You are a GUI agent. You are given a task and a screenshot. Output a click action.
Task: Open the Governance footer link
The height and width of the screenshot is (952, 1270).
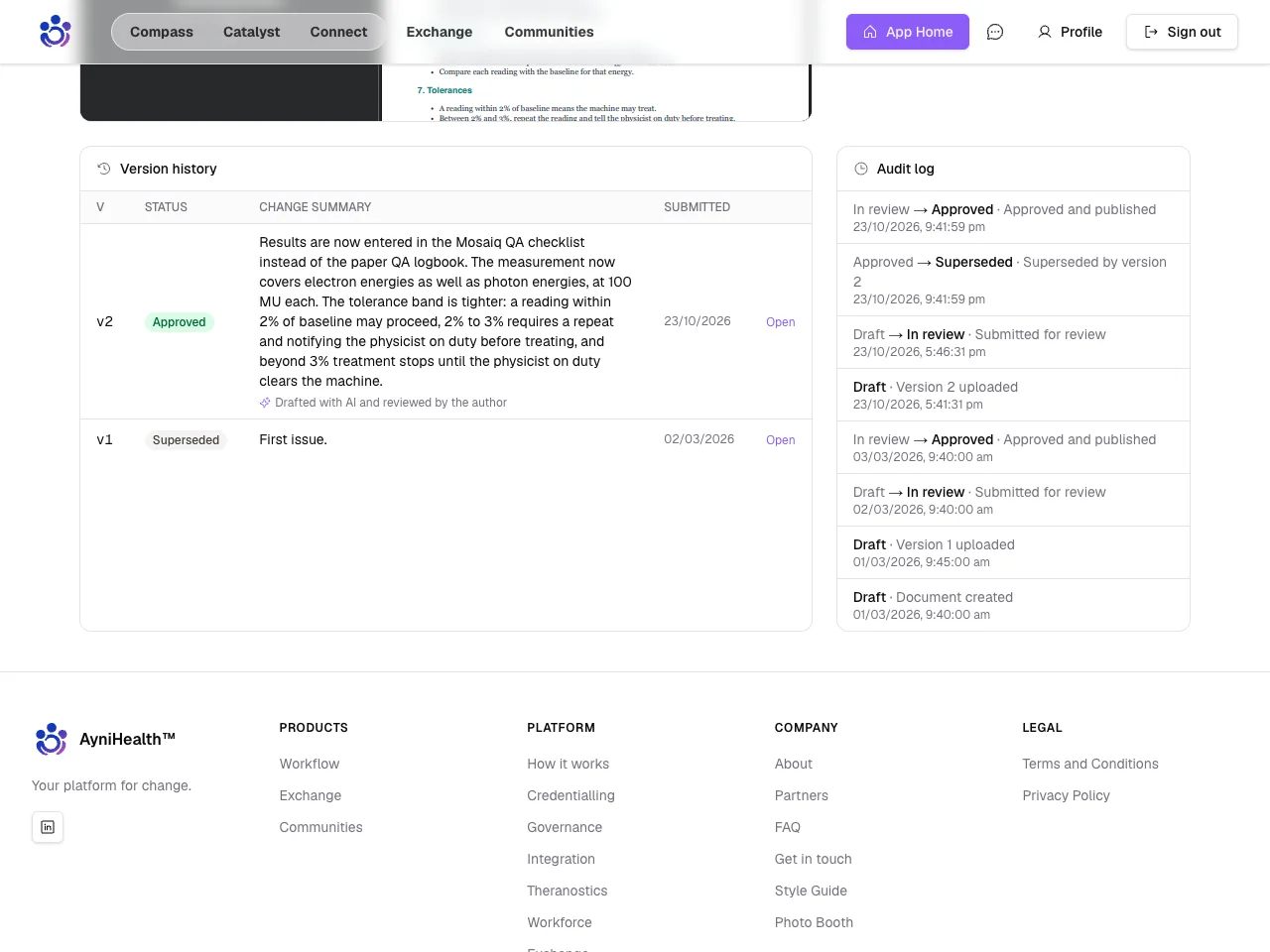point(565,827)
